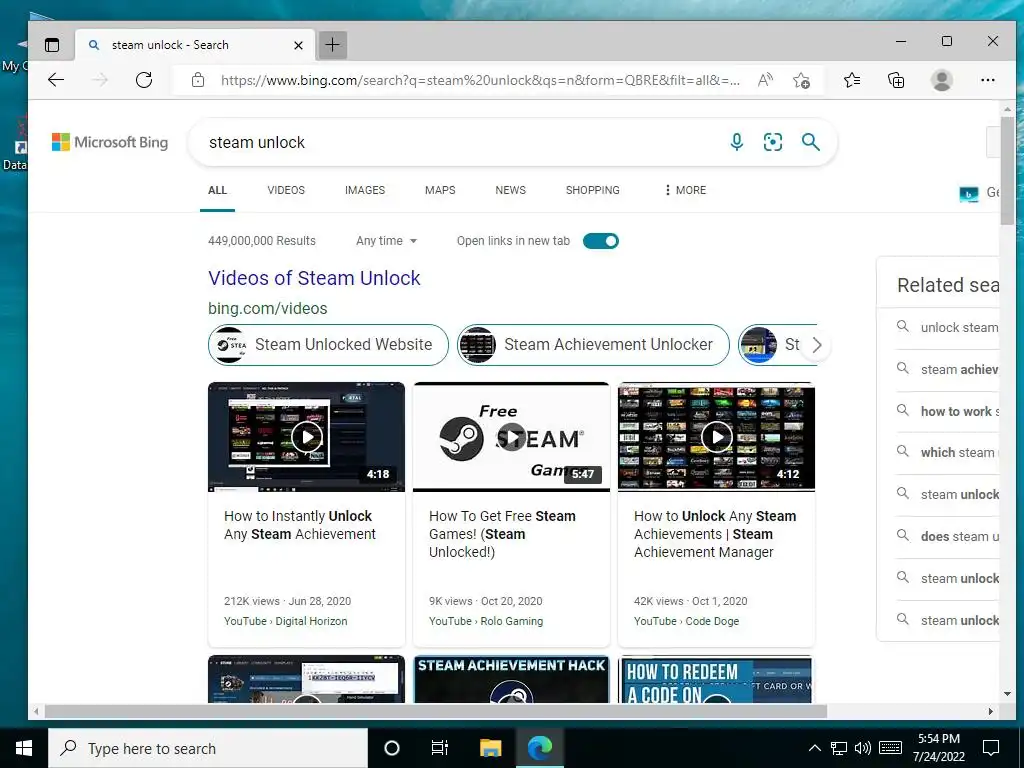This screenshot has height=768, width=1024.
Task: Show hidden system tray icons
Action: coord(814,748)
